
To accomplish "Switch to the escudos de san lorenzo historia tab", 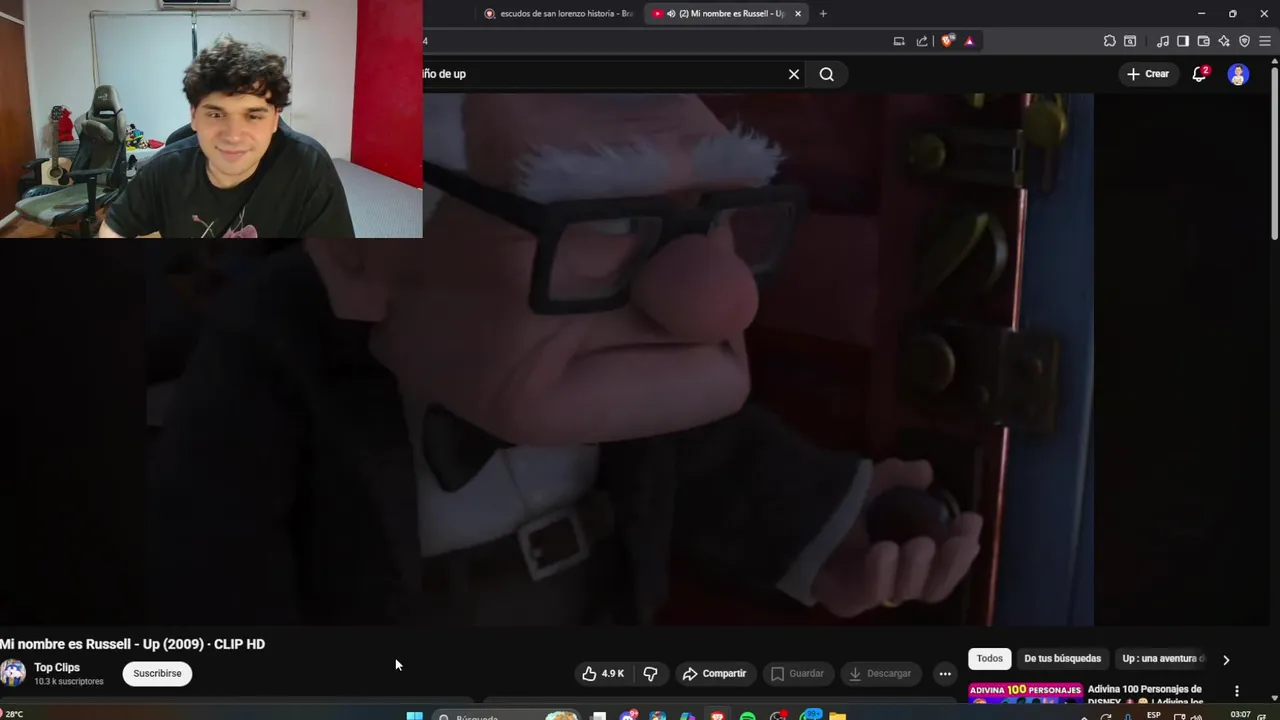I will coord(559,13).
